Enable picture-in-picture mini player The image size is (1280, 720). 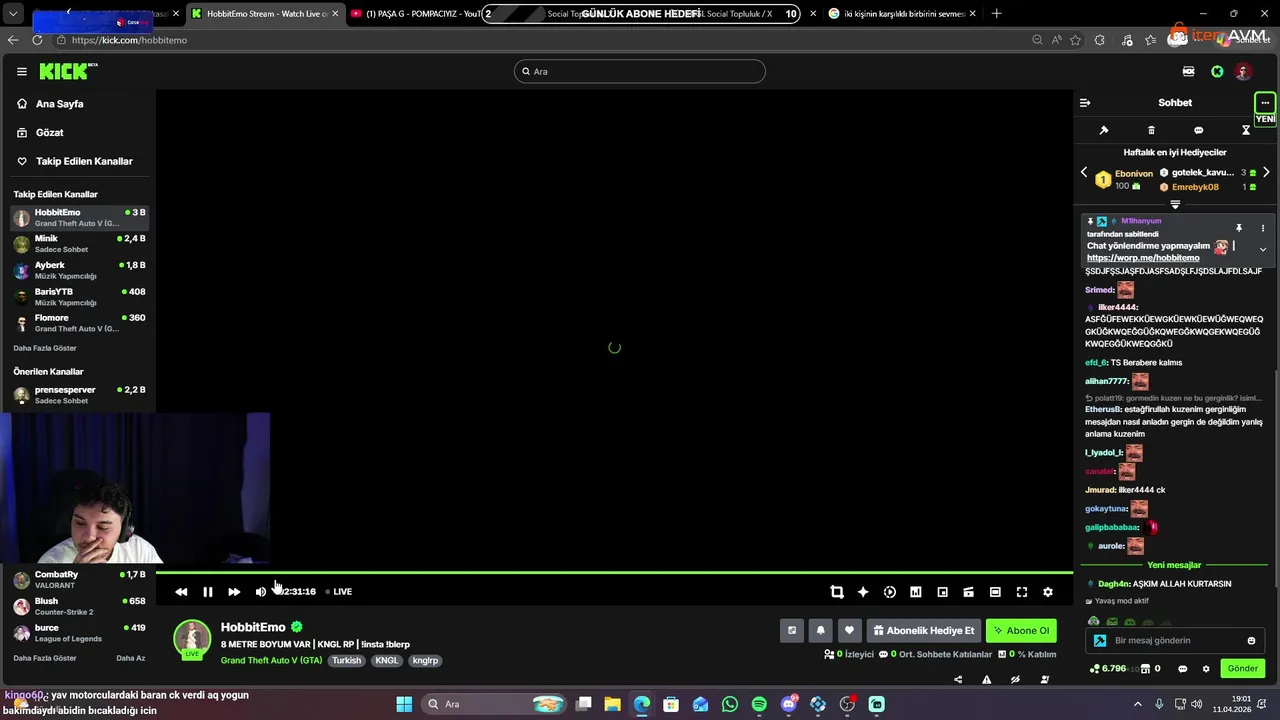(942, 592)
